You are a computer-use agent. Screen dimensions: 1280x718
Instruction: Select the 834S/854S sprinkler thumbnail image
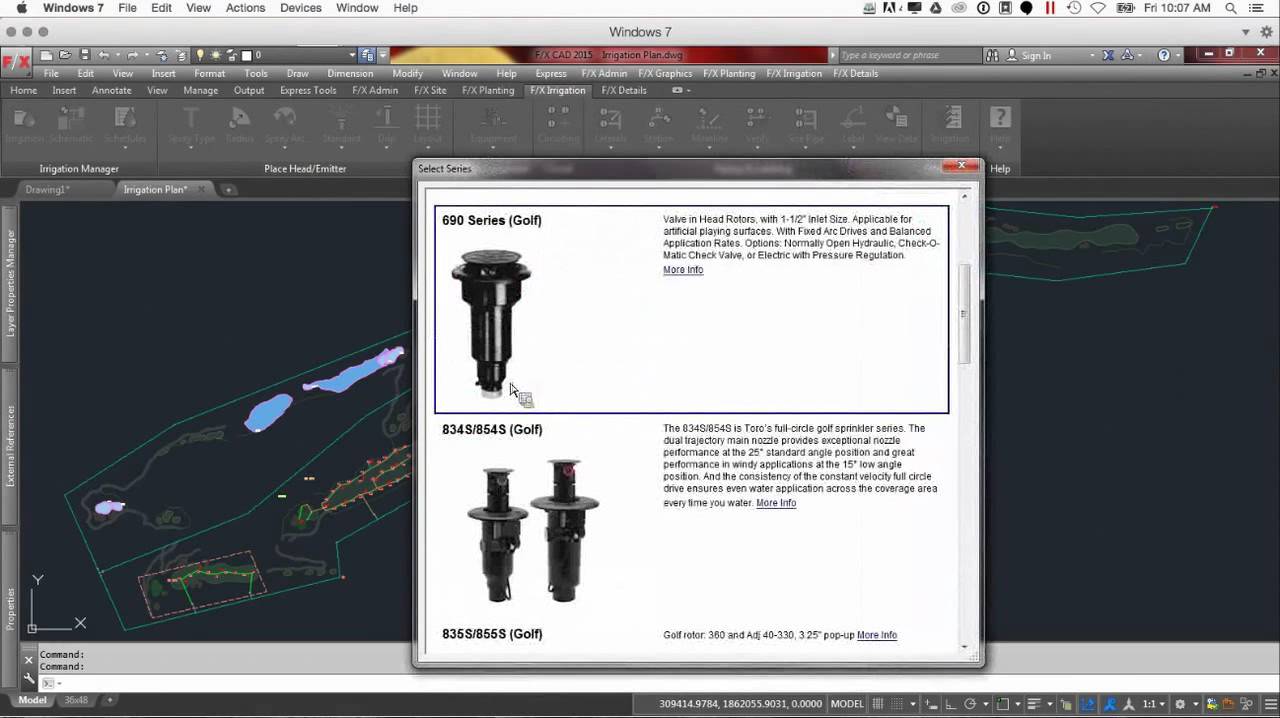pyautogui.click(x=533, y=529)
